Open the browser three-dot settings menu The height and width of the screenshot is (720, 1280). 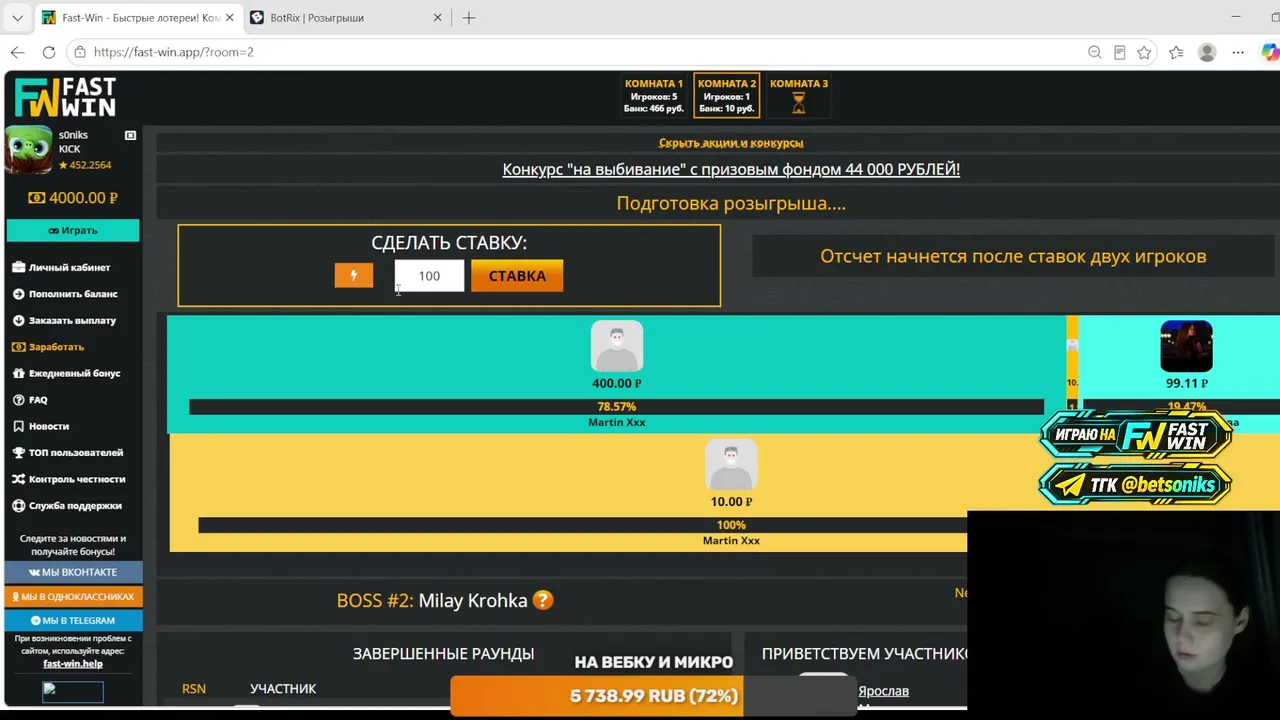(1238, 52)
